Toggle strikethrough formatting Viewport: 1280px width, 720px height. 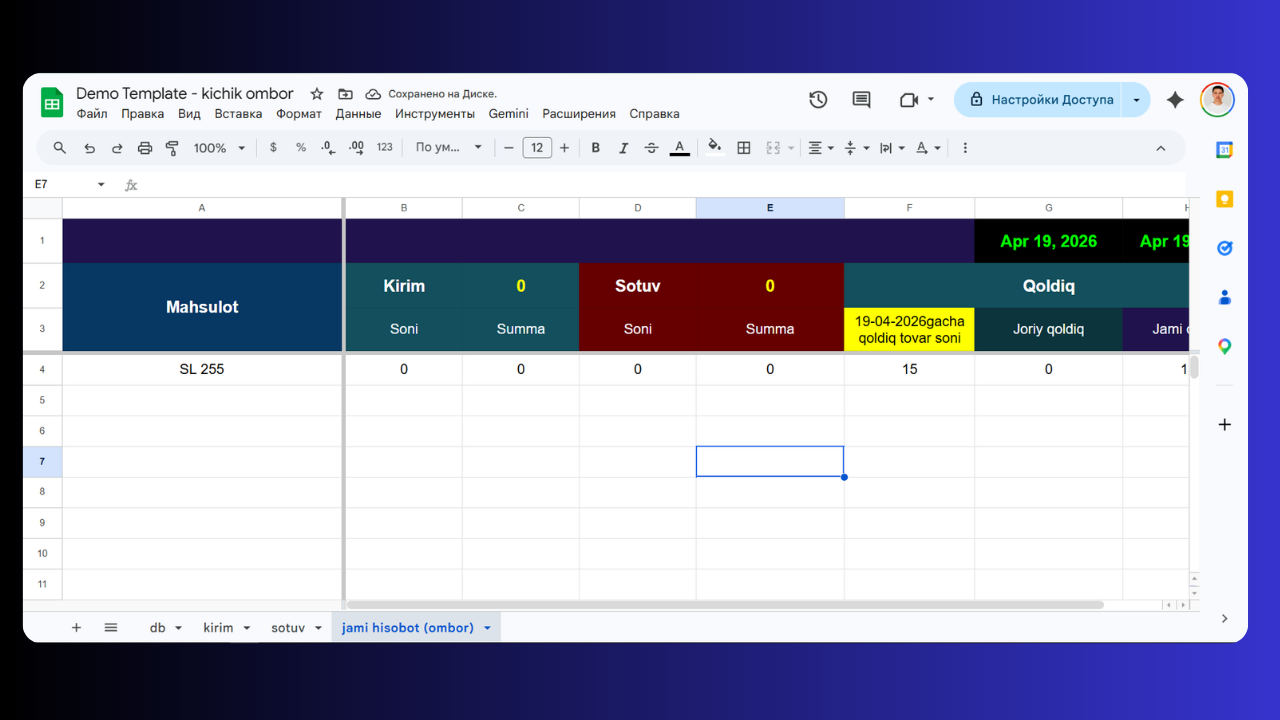tap(651, 148)
